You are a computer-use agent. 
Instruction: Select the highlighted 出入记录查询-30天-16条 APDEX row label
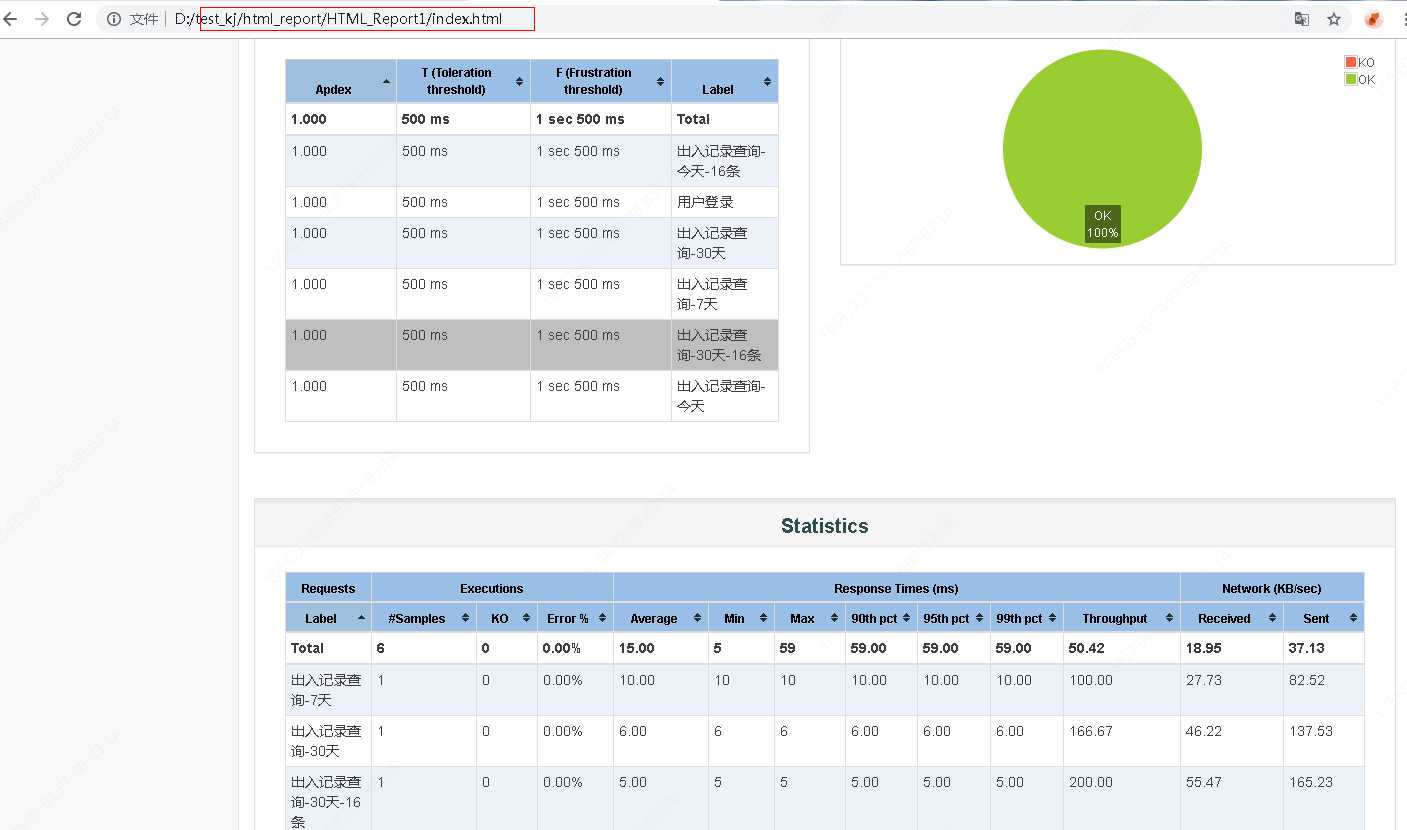[719, 345]
